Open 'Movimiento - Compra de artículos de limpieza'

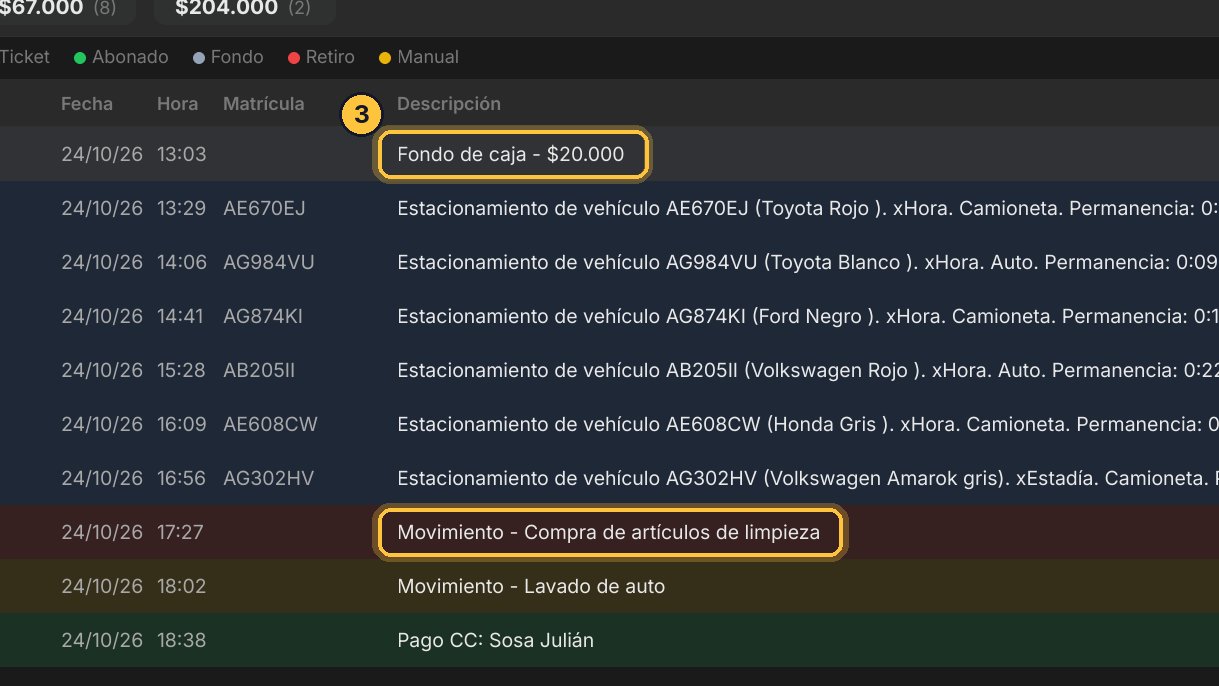click(609, 532)
